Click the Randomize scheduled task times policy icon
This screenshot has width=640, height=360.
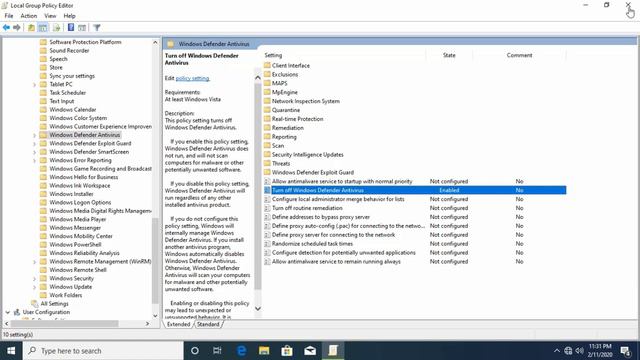pos(267,244)
